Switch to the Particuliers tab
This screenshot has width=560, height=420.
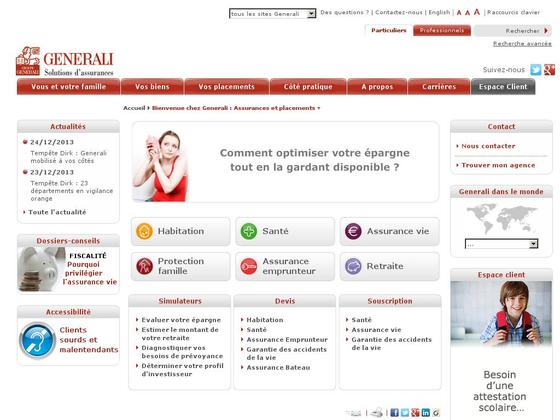click(389, 30)
